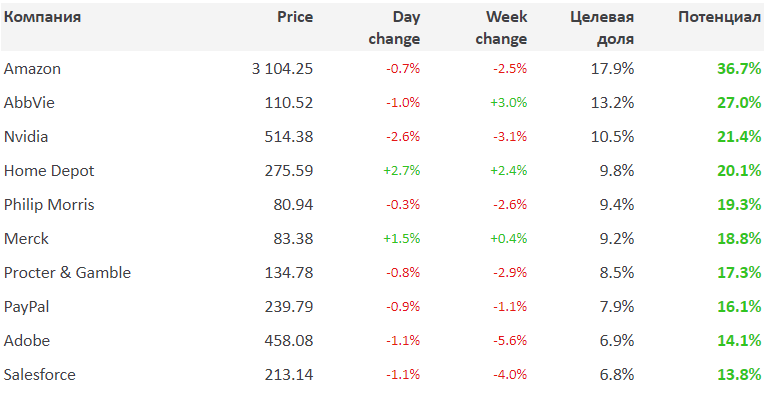Click the Merck company name

(26, 239)
